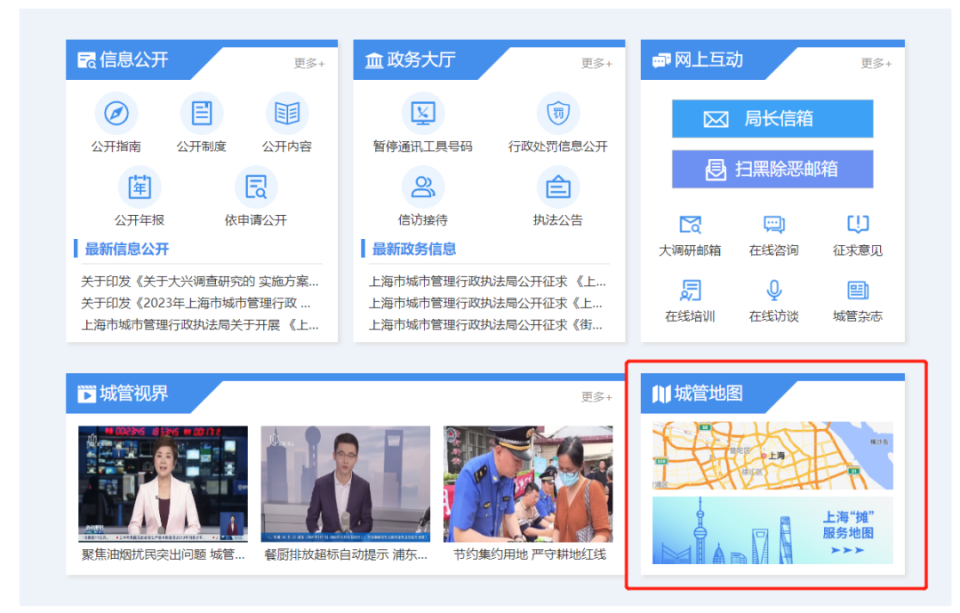Image resolution: width=960 pixels, height=613 pixels.
Task: Select the 执法公告 icon
Action: tap(557, 188)
